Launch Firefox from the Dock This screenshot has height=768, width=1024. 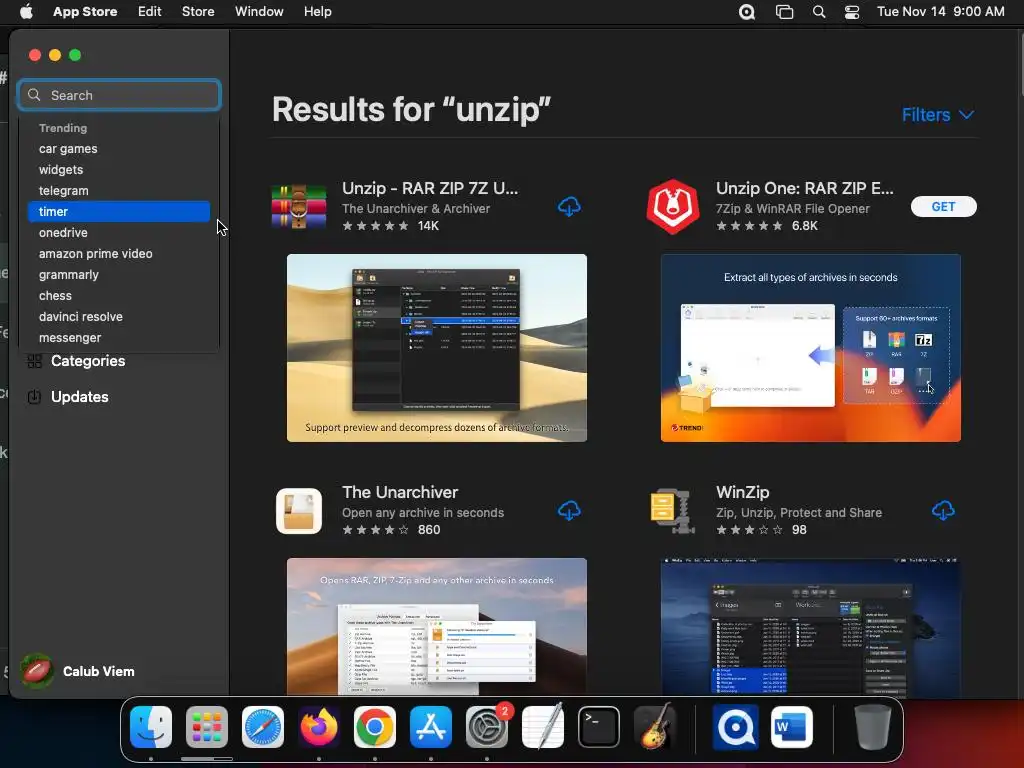coord(319,727)
